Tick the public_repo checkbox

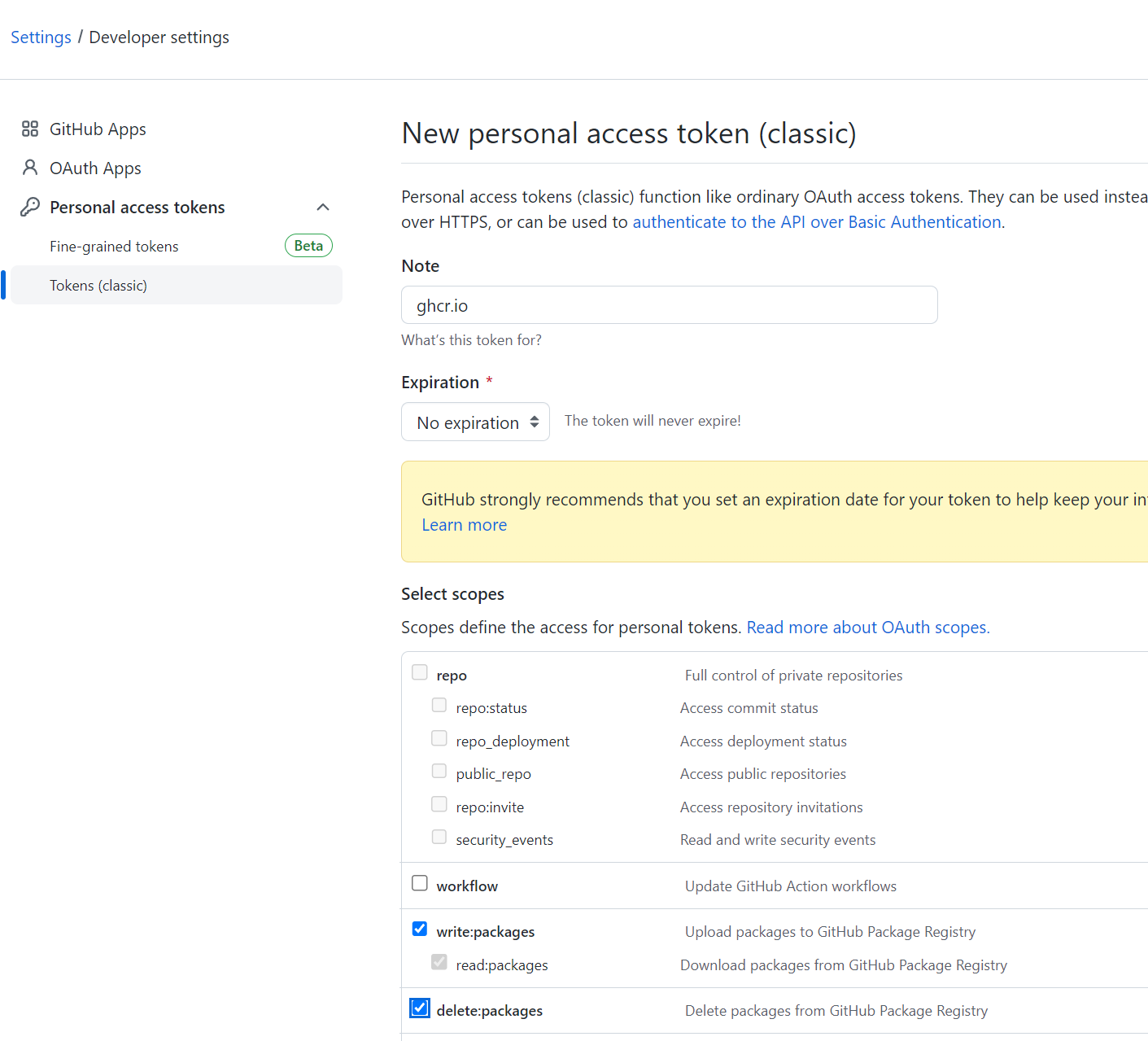pyautogui.click(x=439, y=771)
